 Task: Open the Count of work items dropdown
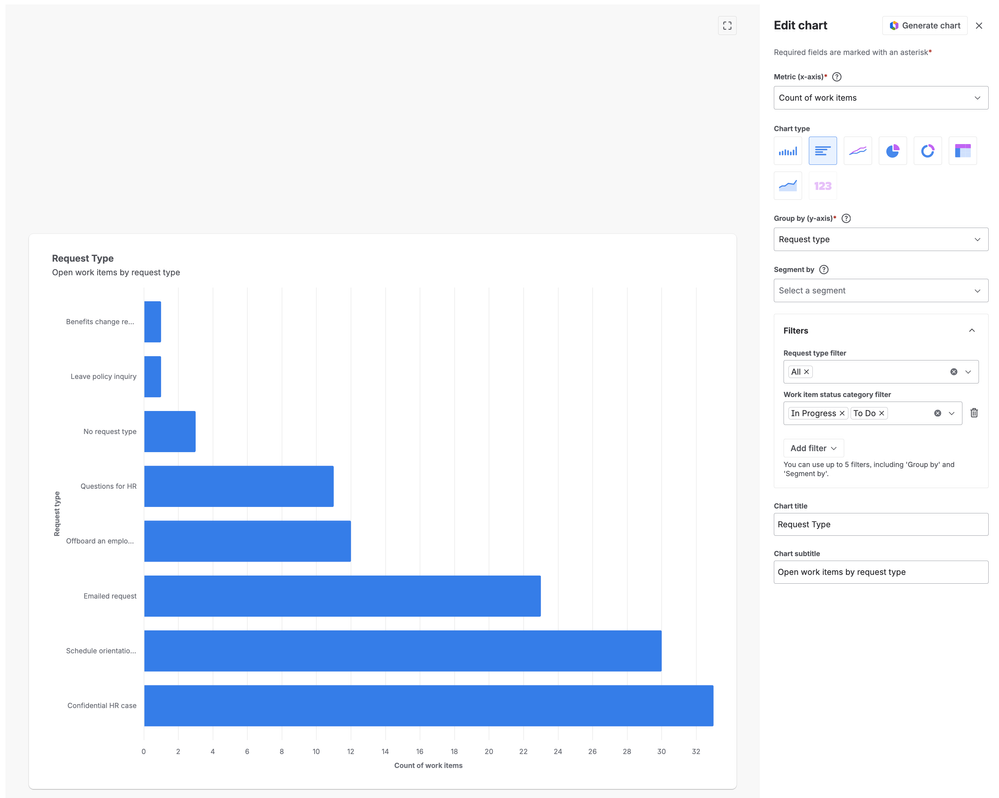[881, 98]
